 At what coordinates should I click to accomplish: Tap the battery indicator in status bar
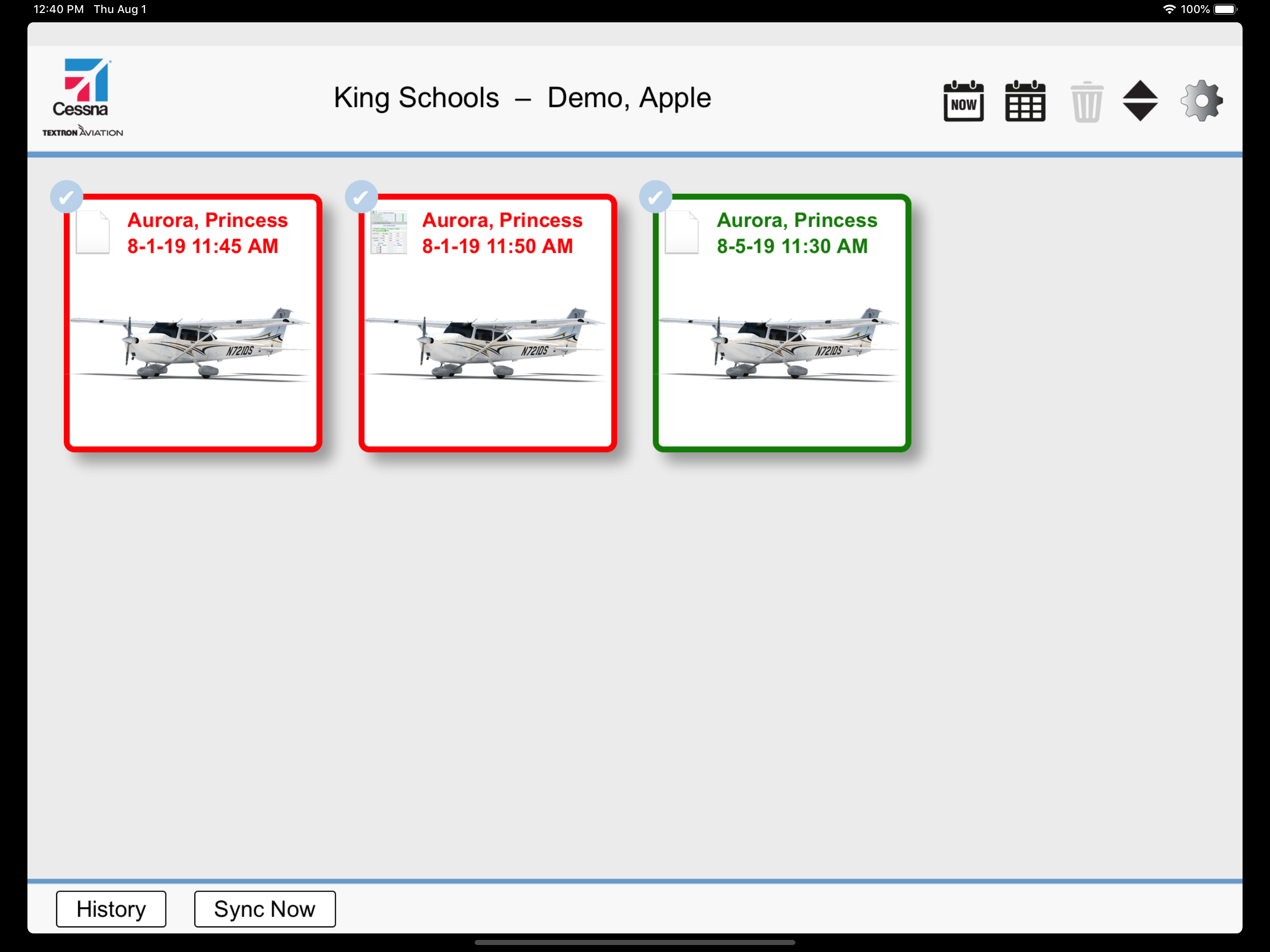tap(1225, 9)
